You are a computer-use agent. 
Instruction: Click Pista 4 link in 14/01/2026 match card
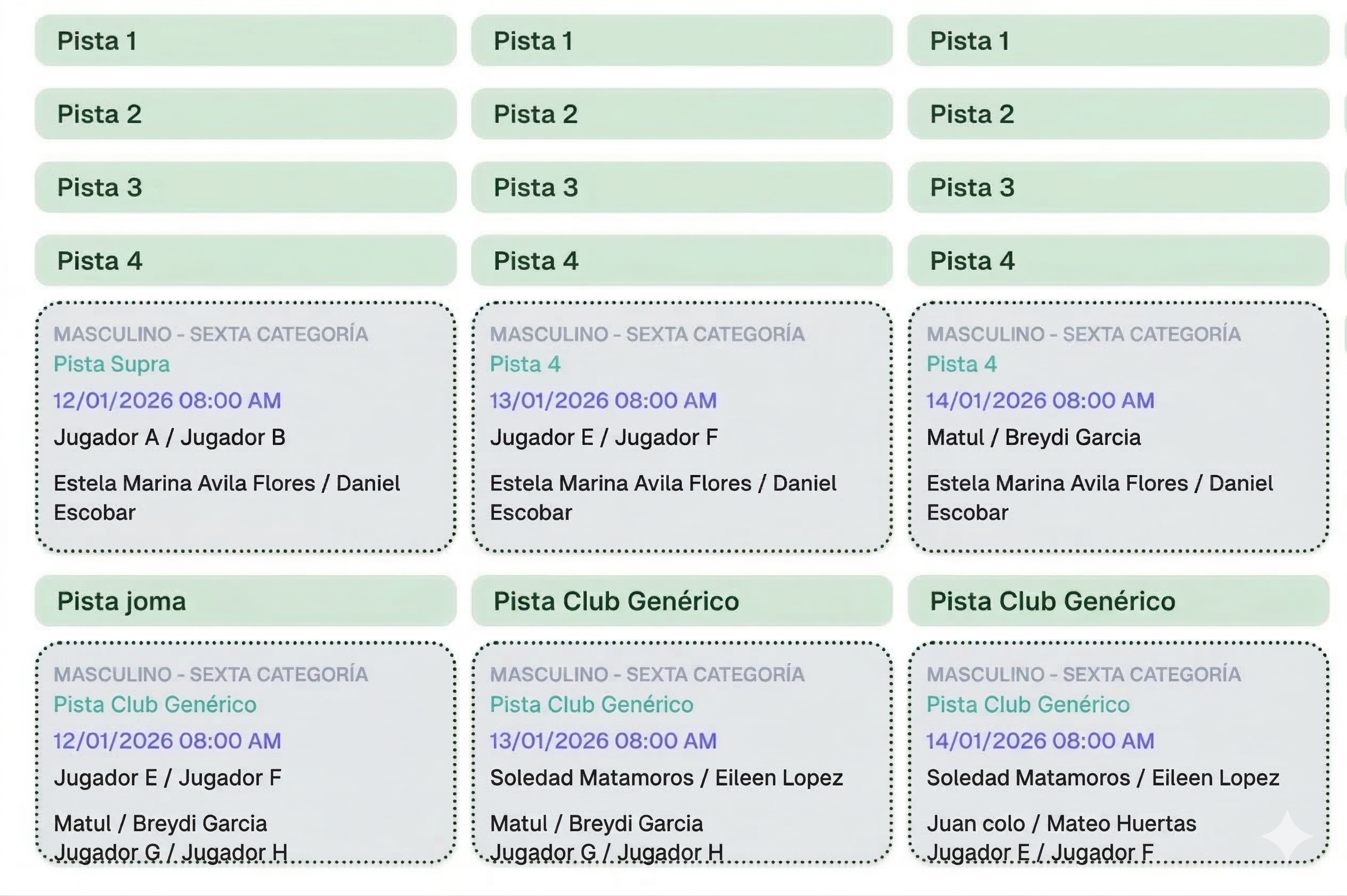962,364
